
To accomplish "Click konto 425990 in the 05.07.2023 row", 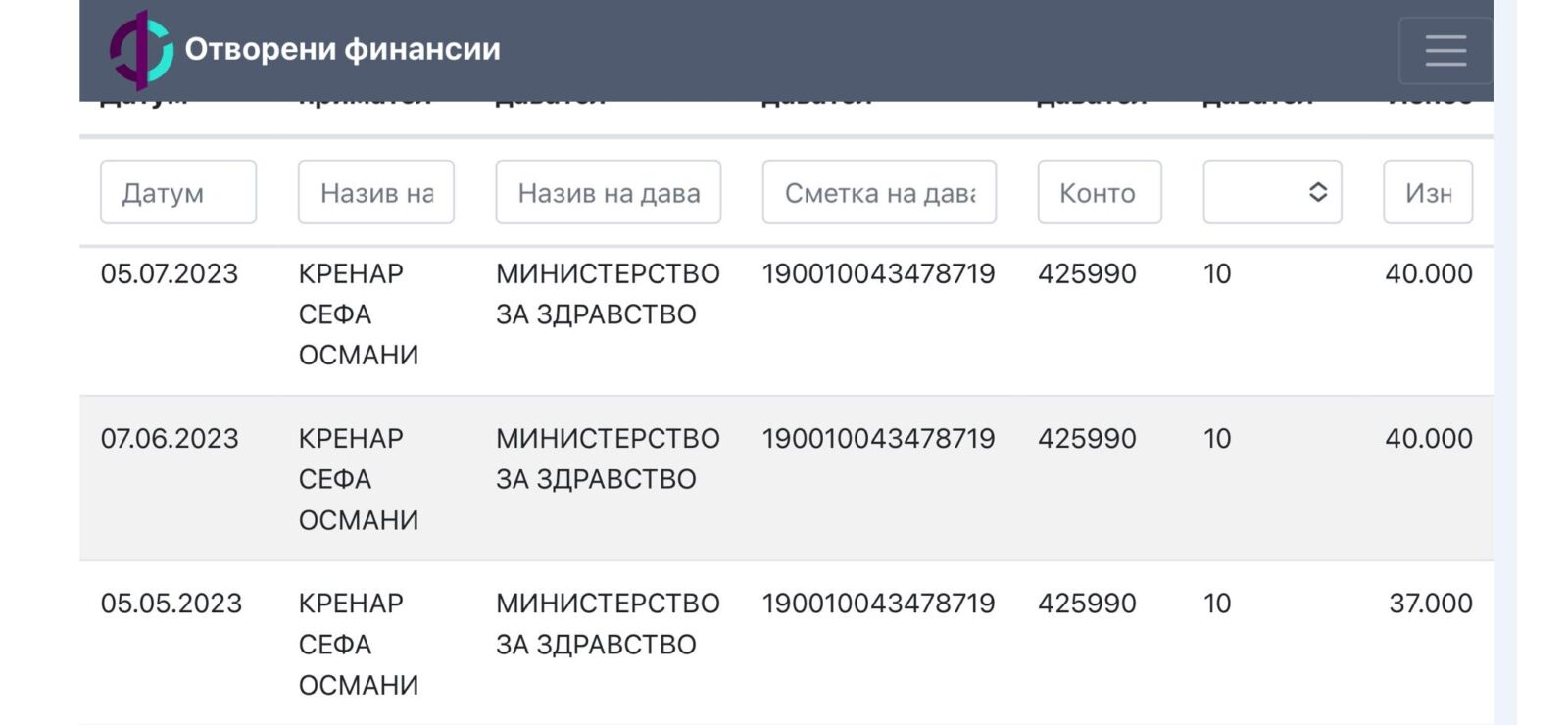I will pyautogui.click(x=1087, y=274).
